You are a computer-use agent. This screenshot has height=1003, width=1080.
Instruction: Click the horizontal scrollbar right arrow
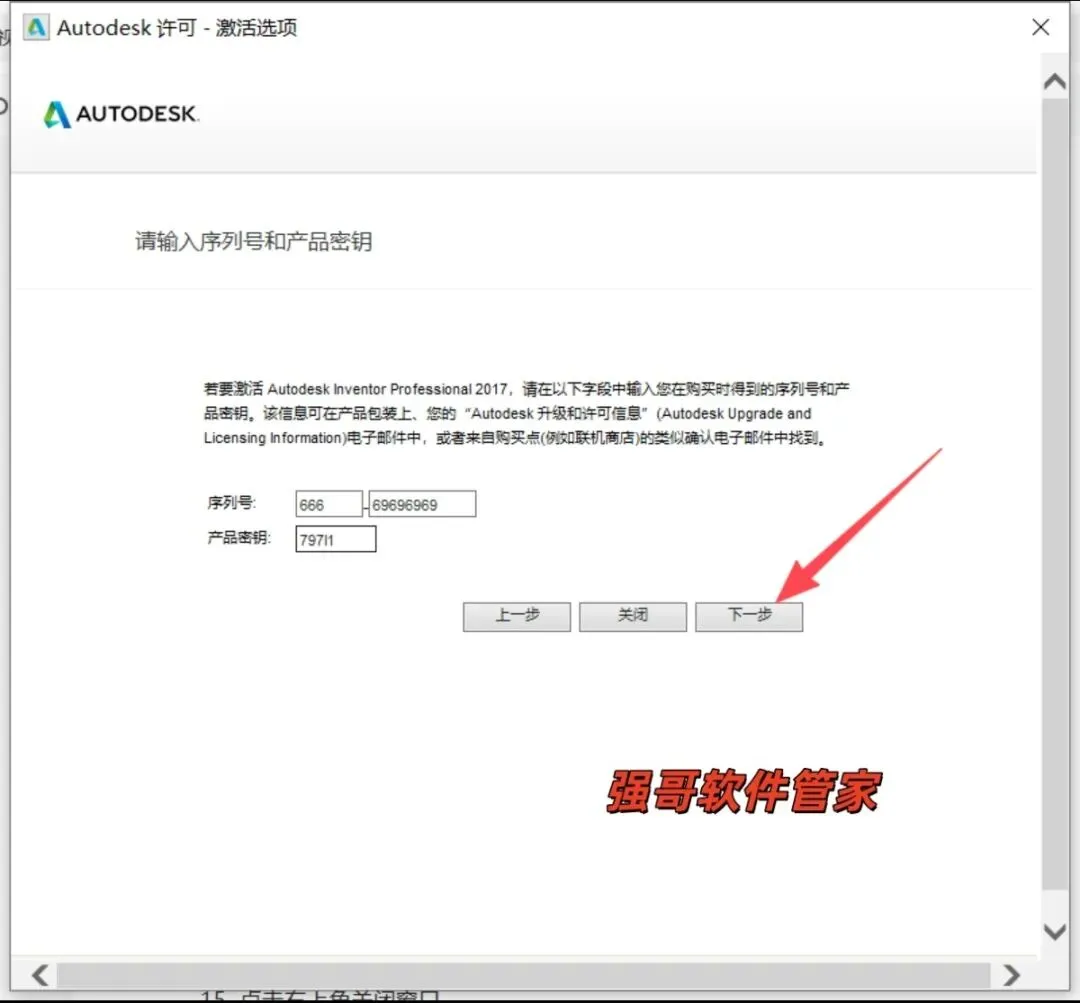coord(1011,975)
